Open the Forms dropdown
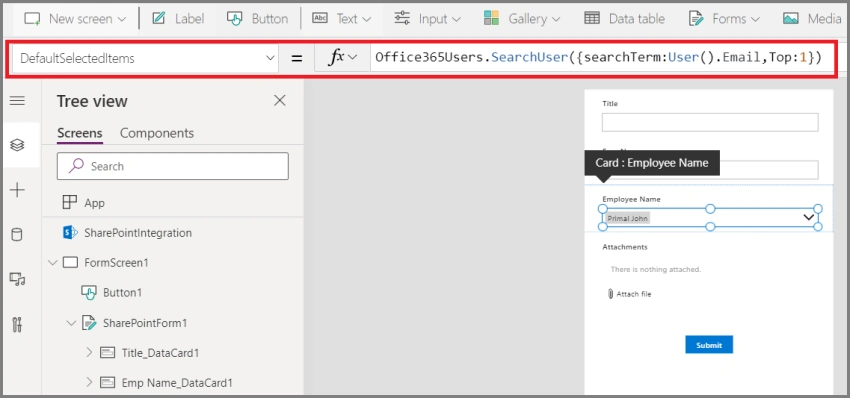This screenshot has height=398, width=850. pos(724,19)
